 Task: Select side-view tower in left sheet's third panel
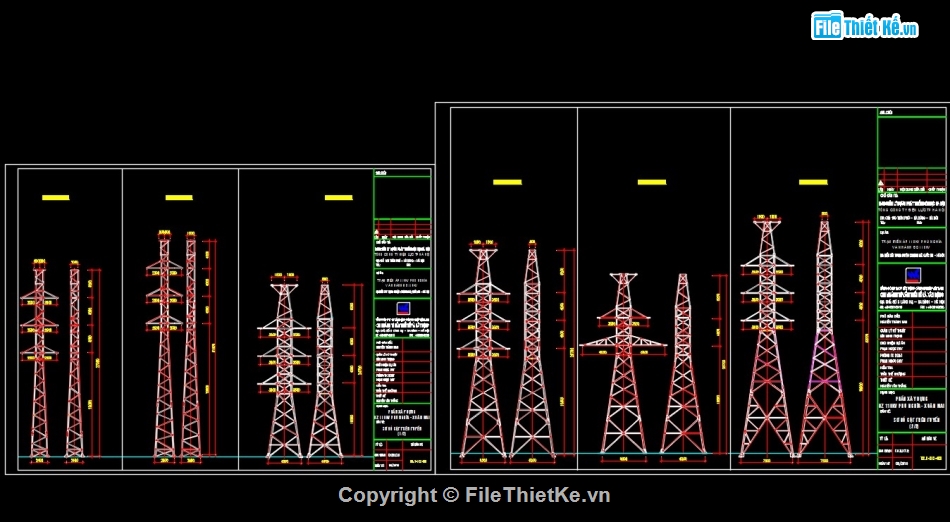pos(325,369)
